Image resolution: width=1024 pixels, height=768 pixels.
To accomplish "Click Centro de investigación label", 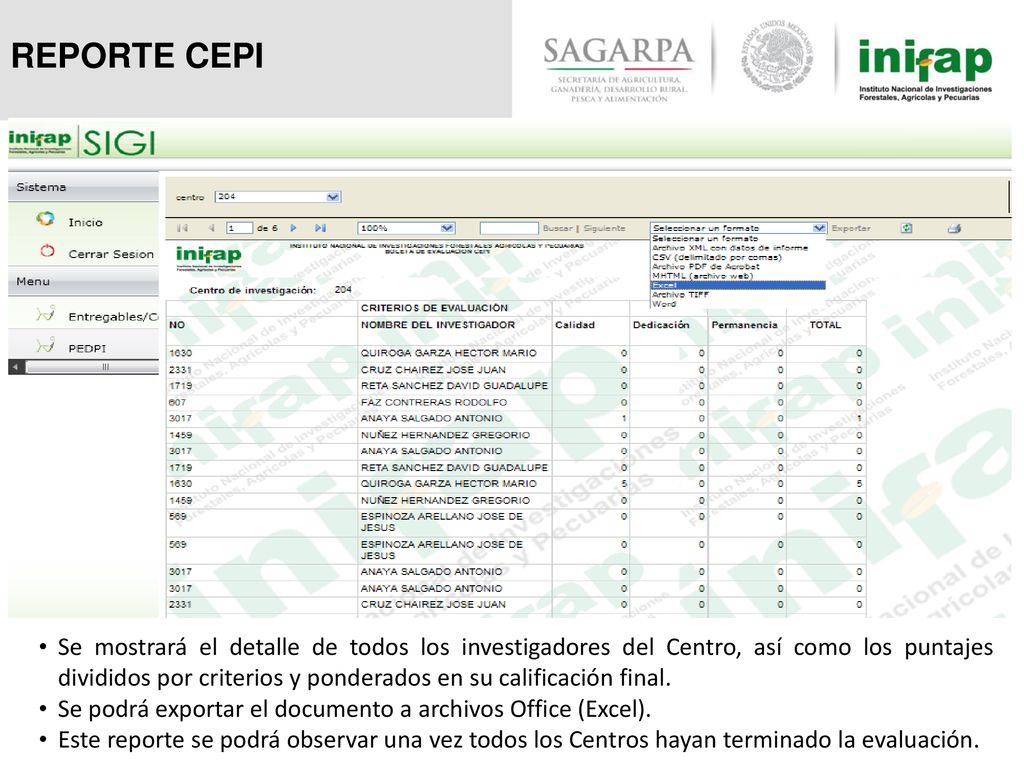I will pos(253,290).
